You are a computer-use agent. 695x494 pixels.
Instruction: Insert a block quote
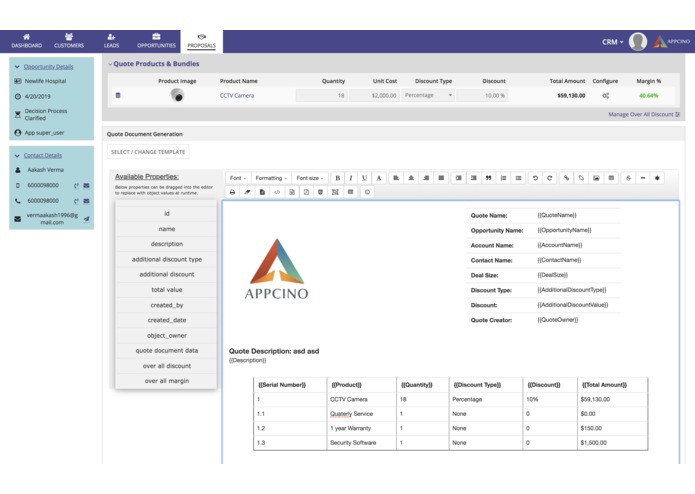coord(488,178)
